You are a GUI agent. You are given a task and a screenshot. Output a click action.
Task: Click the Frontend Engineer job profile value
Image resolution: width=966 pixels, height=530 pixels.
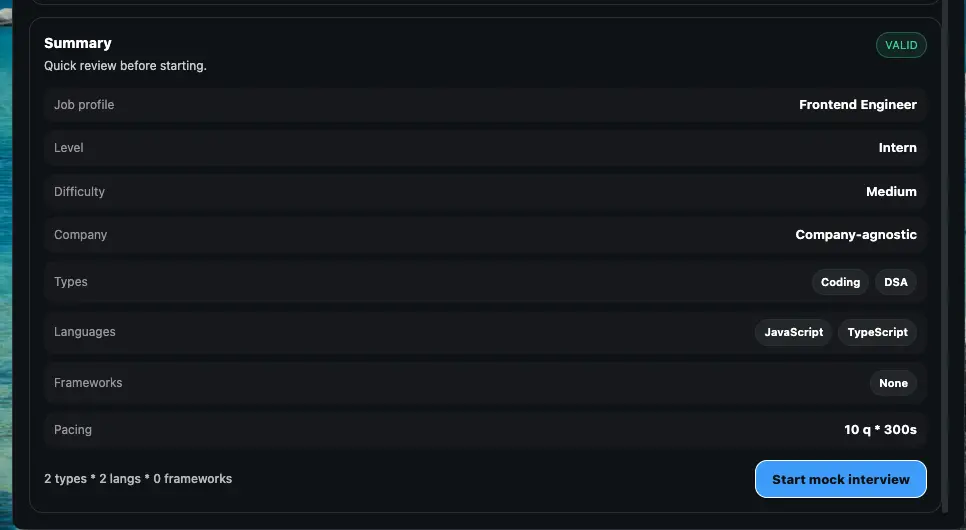(857, 105)
